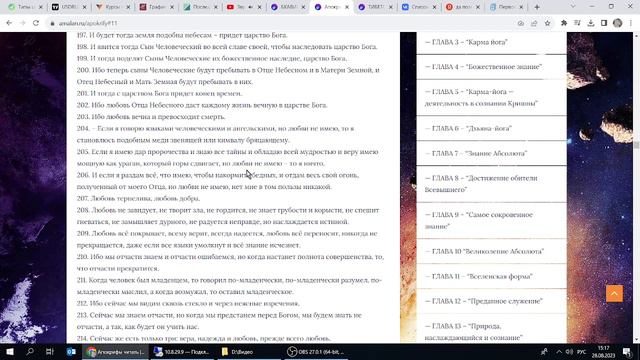Open ГЛАВА 3 – "Карма йога"
The image size is (640, 360).
point(466,42)
